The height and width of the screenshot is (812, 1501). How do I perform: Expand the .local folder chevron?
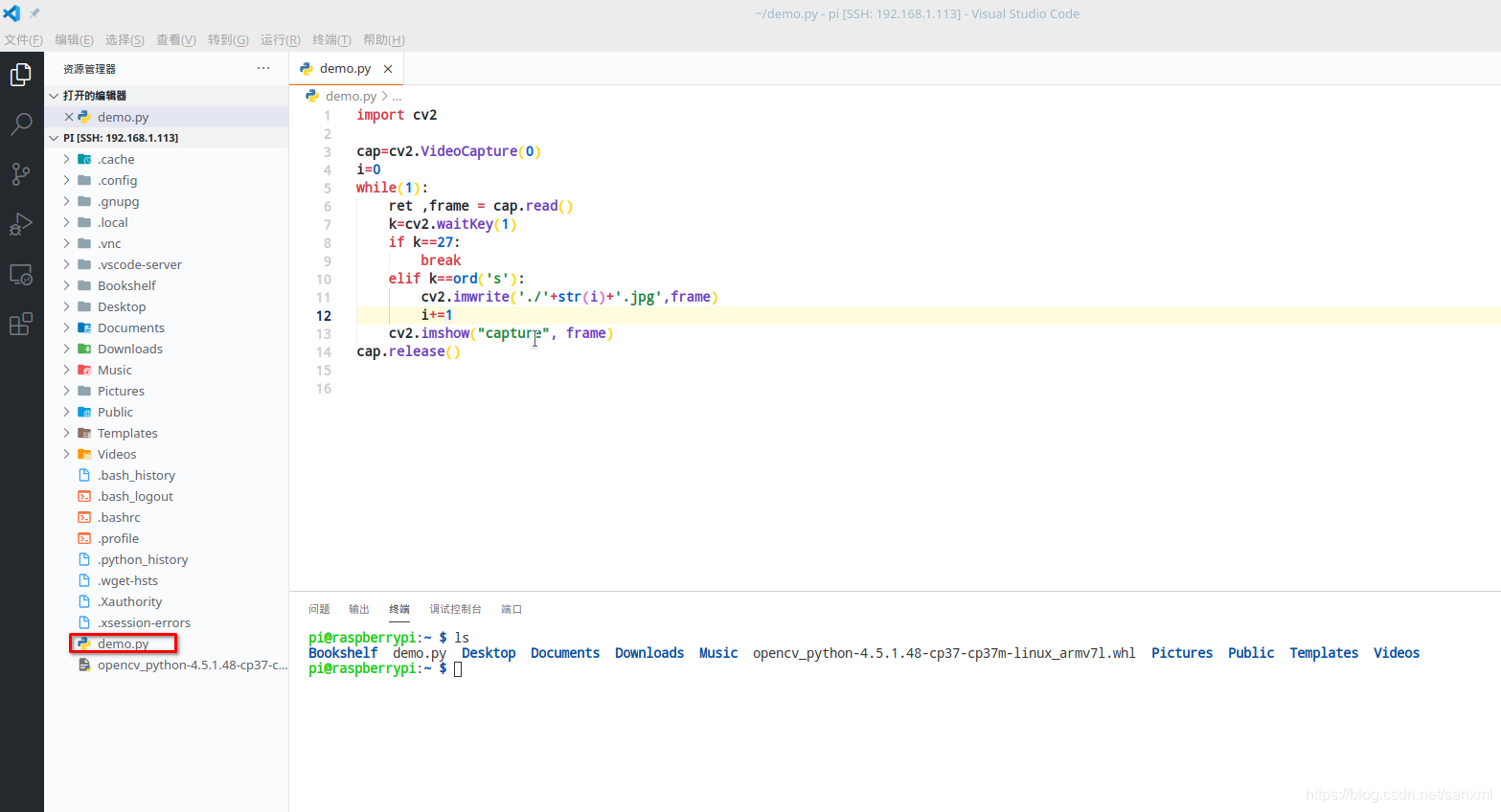66,222
